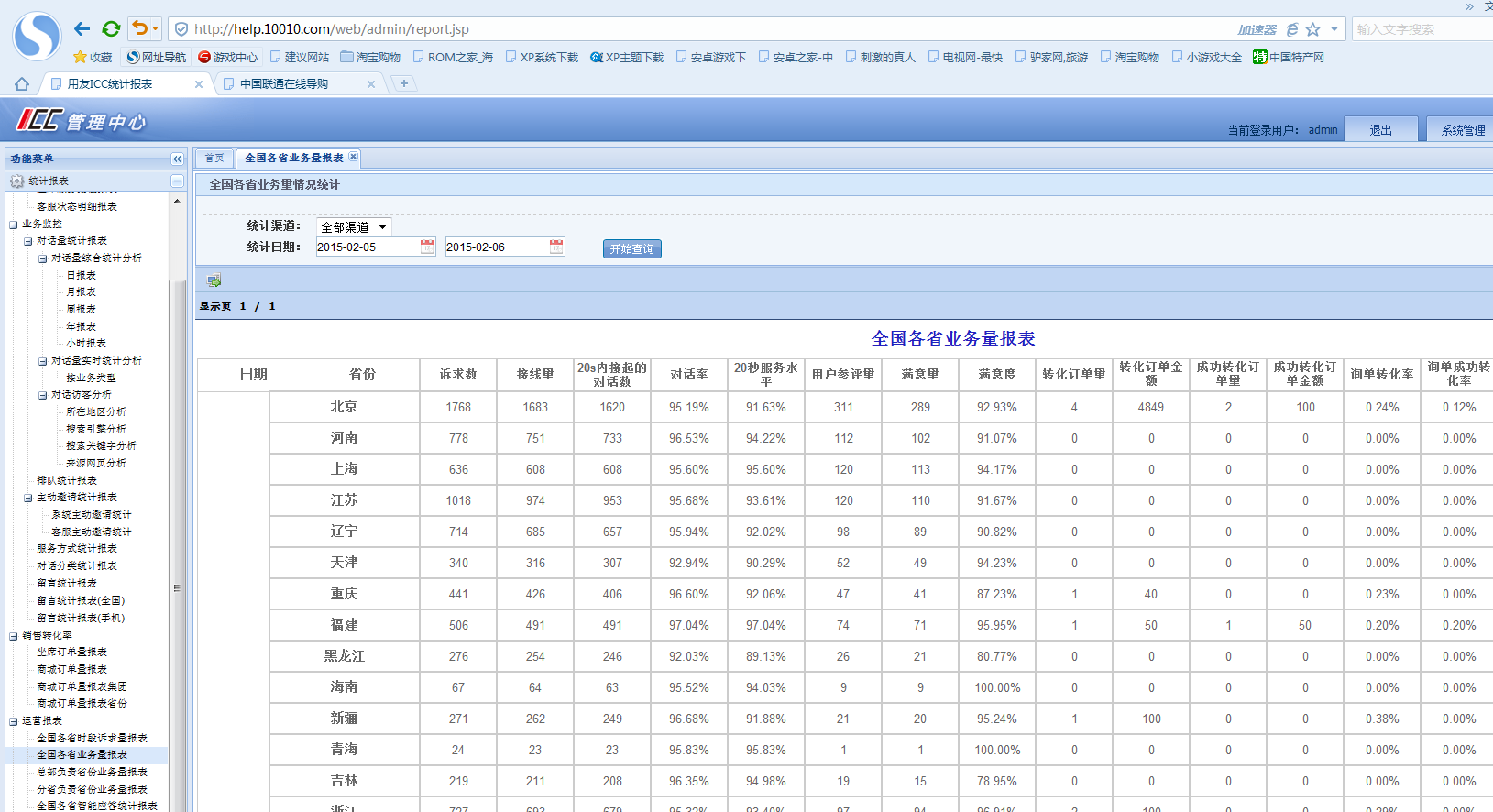Open the 日报表 tree item

(x=81, y=275)
